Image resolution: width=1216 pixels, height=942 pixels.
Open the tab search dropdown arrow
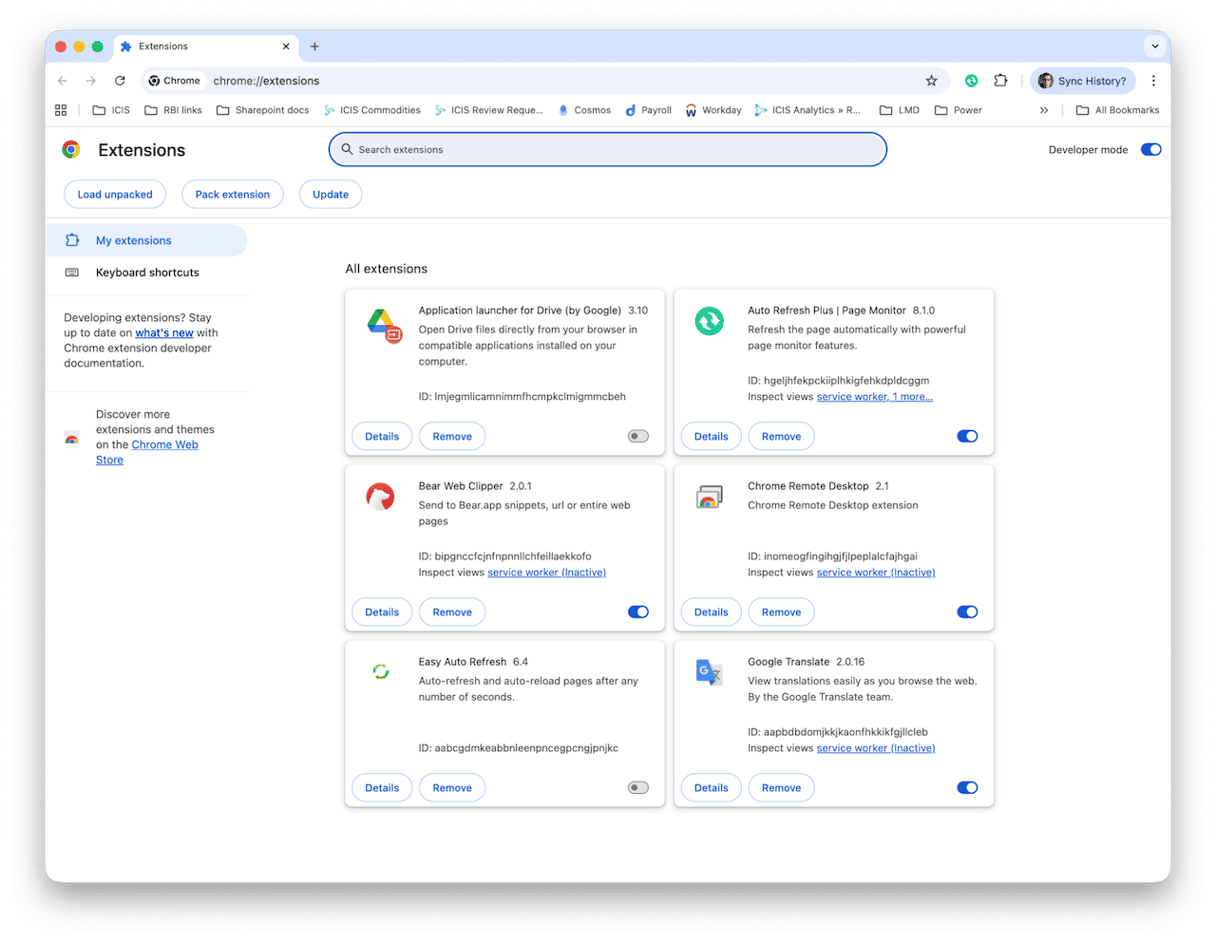(1155, 46)
